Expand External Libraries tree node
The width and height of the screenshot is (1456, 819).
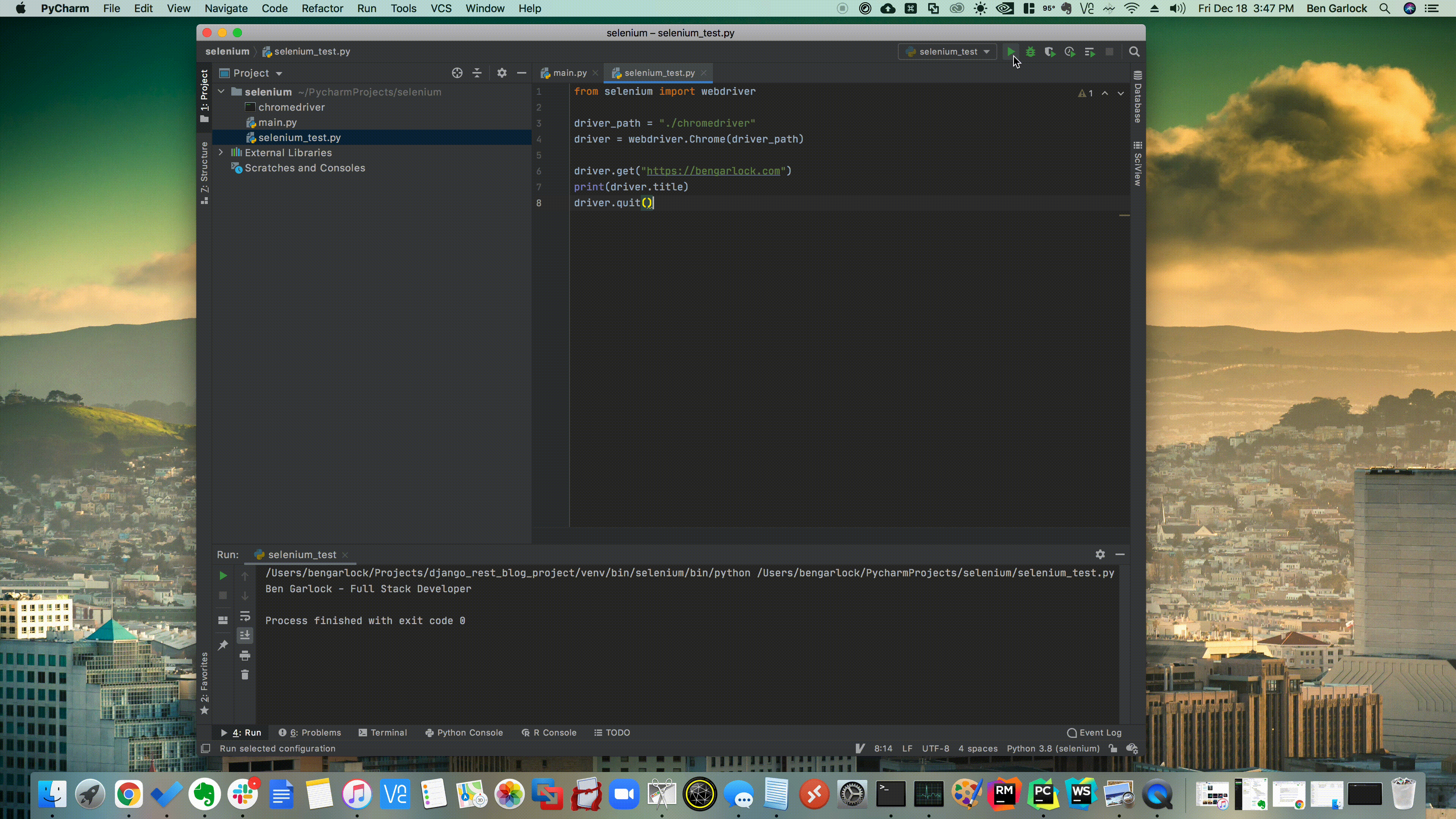[221, 152]
